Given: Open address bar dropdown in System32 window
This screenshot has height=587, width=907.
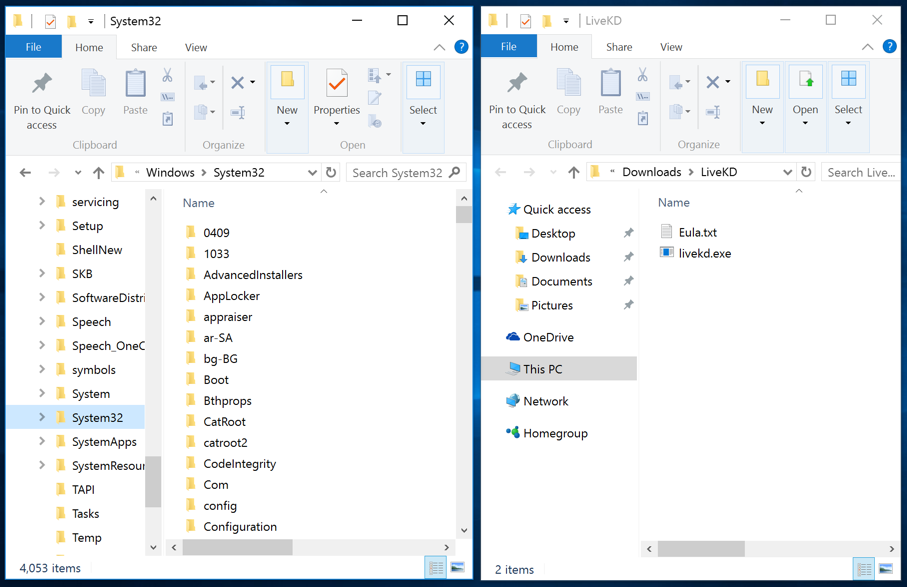Looking at the screenshot, I should [312, 172].
